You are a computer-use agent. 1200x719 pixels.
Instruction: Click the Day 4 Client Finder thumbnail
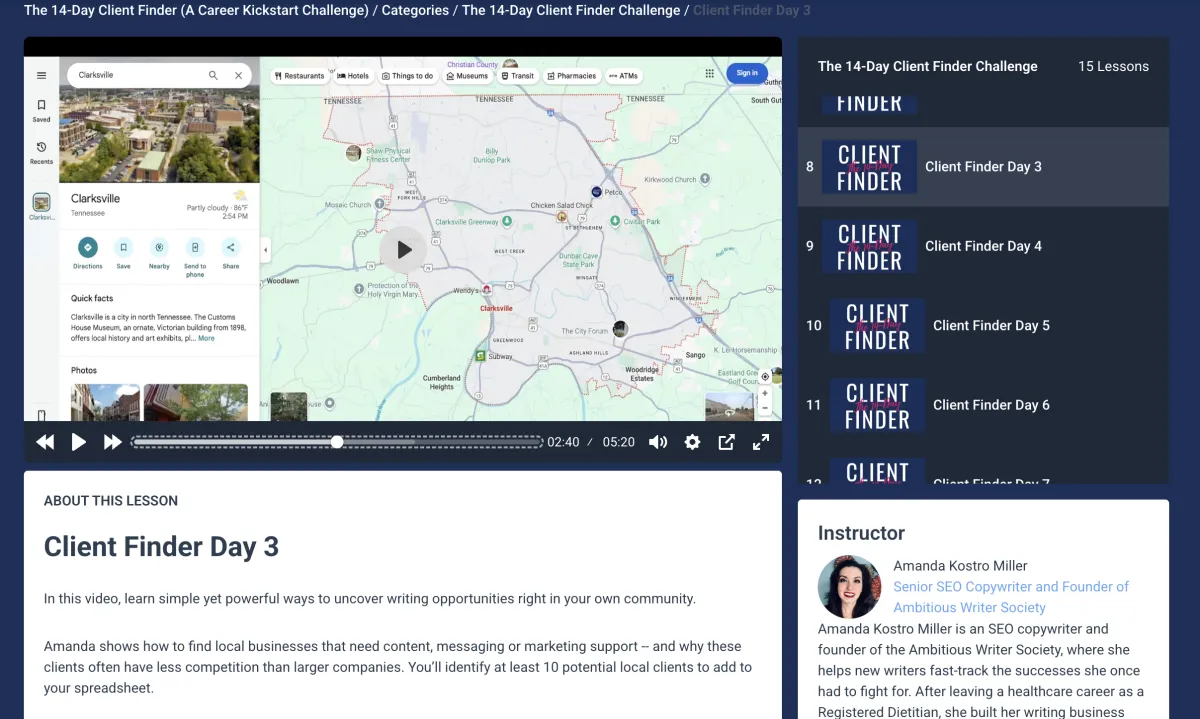click(x=869, y=246)
